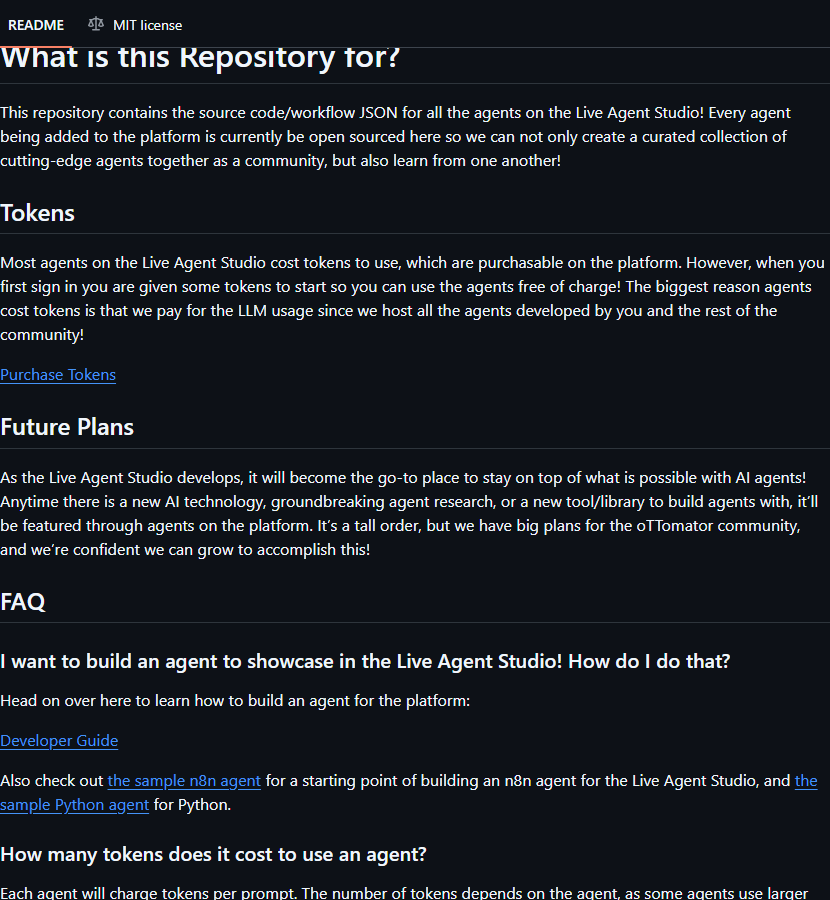Jump to the FAQ heading
Image resolution: width=830 pixels, height=900 pixels.
click(23, 602)
